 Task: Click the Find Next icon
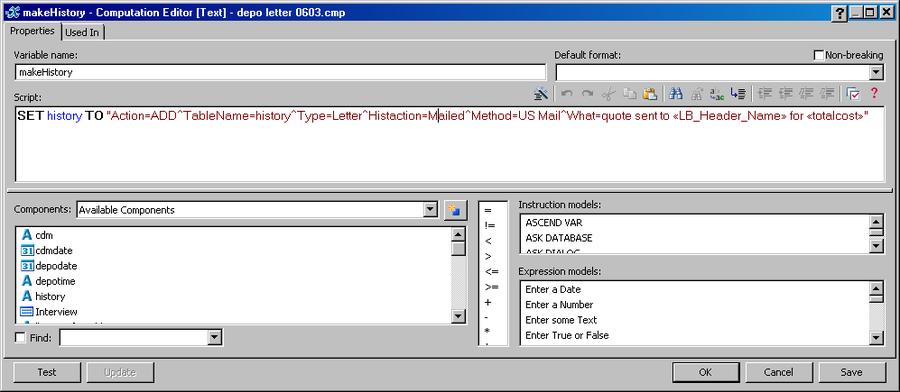(696, 94)
